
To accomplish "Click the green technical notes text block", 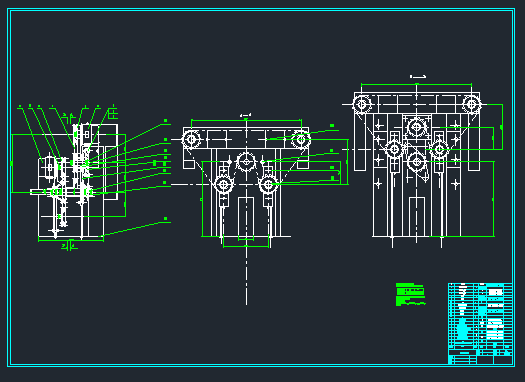I will (x=410, y=294).
